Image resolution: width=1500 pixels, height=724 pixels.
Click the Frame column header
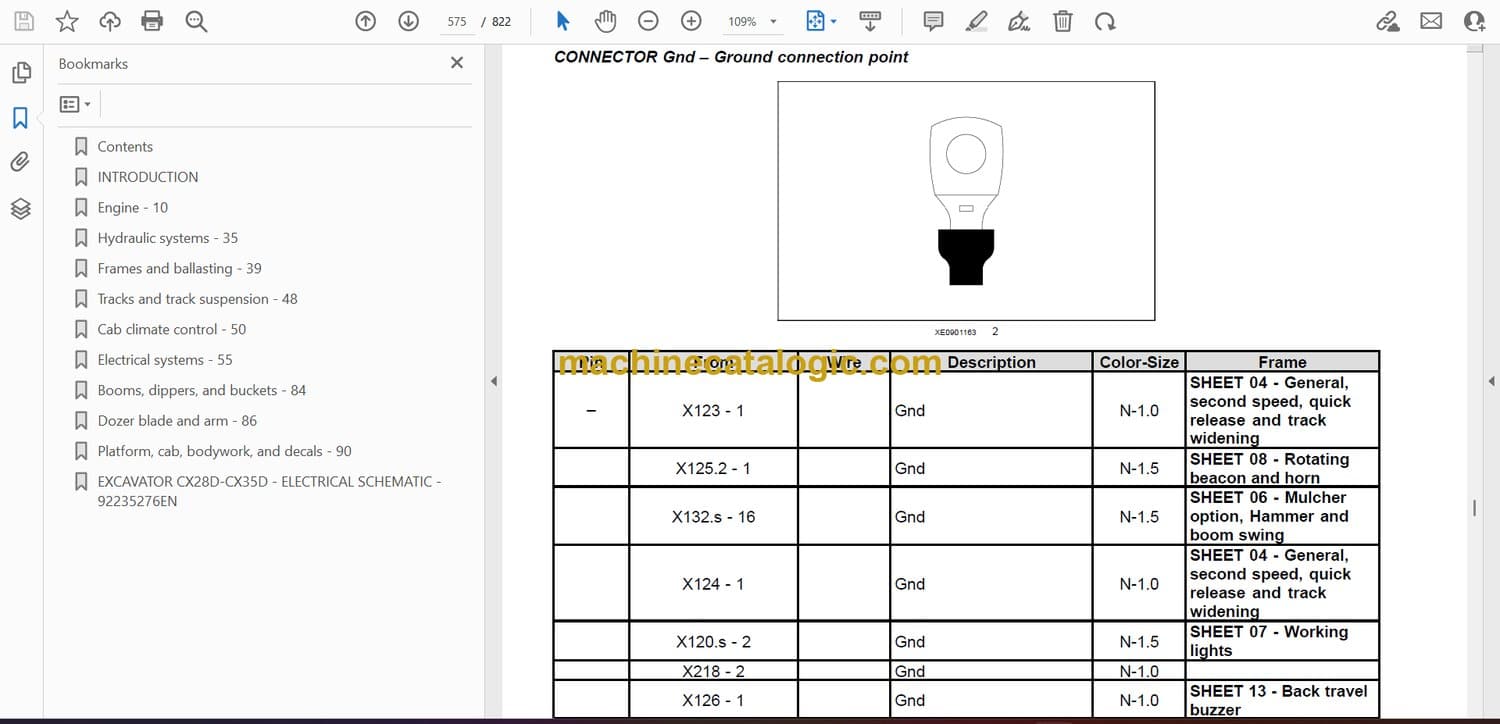pos(1282,362)
